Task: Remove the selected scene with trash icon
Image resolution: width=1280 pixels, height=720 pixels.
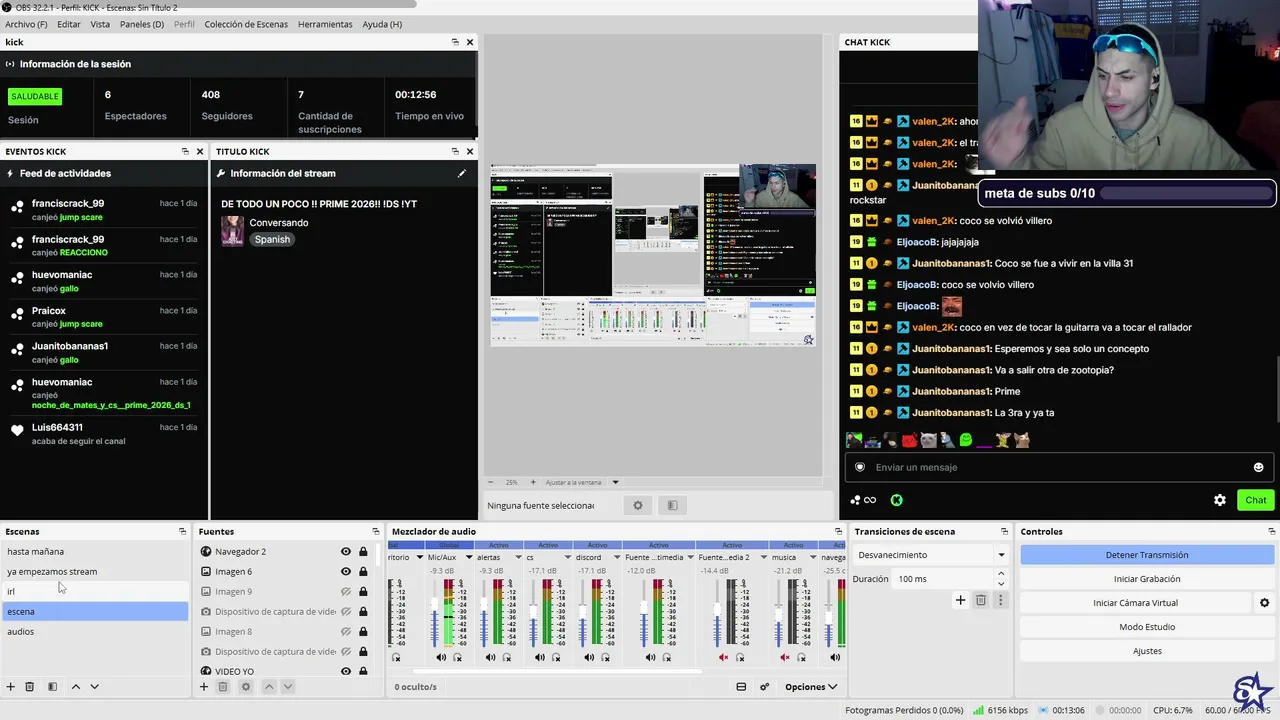Action: tap(30, 687)
